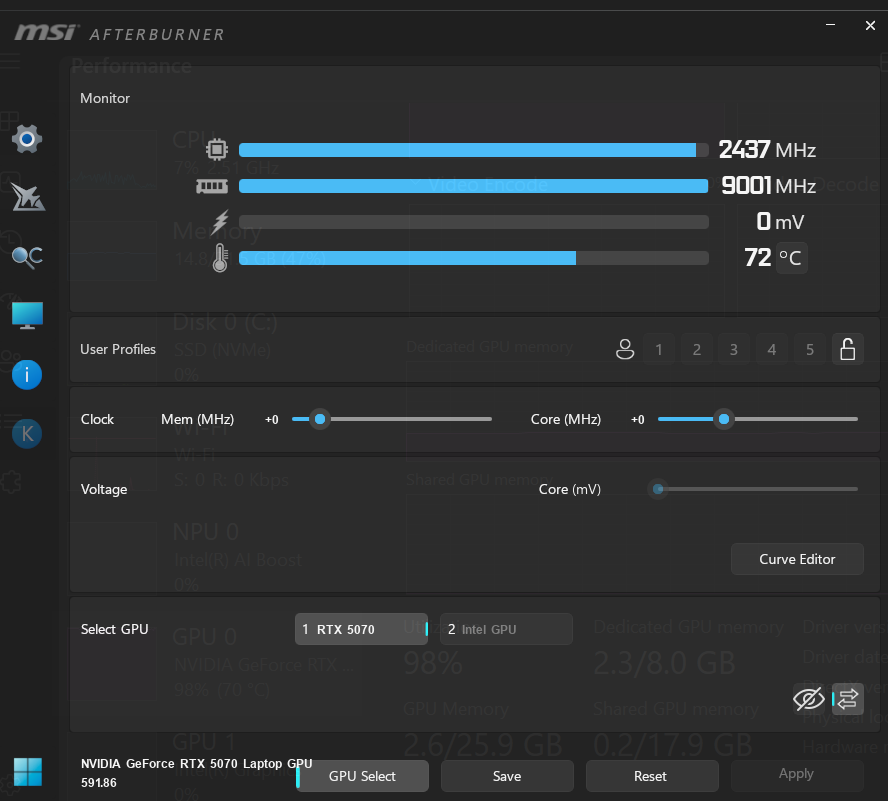Click the Monitor section heading
The height and width of the screenshot is (801, 888).
pos(105,98)
